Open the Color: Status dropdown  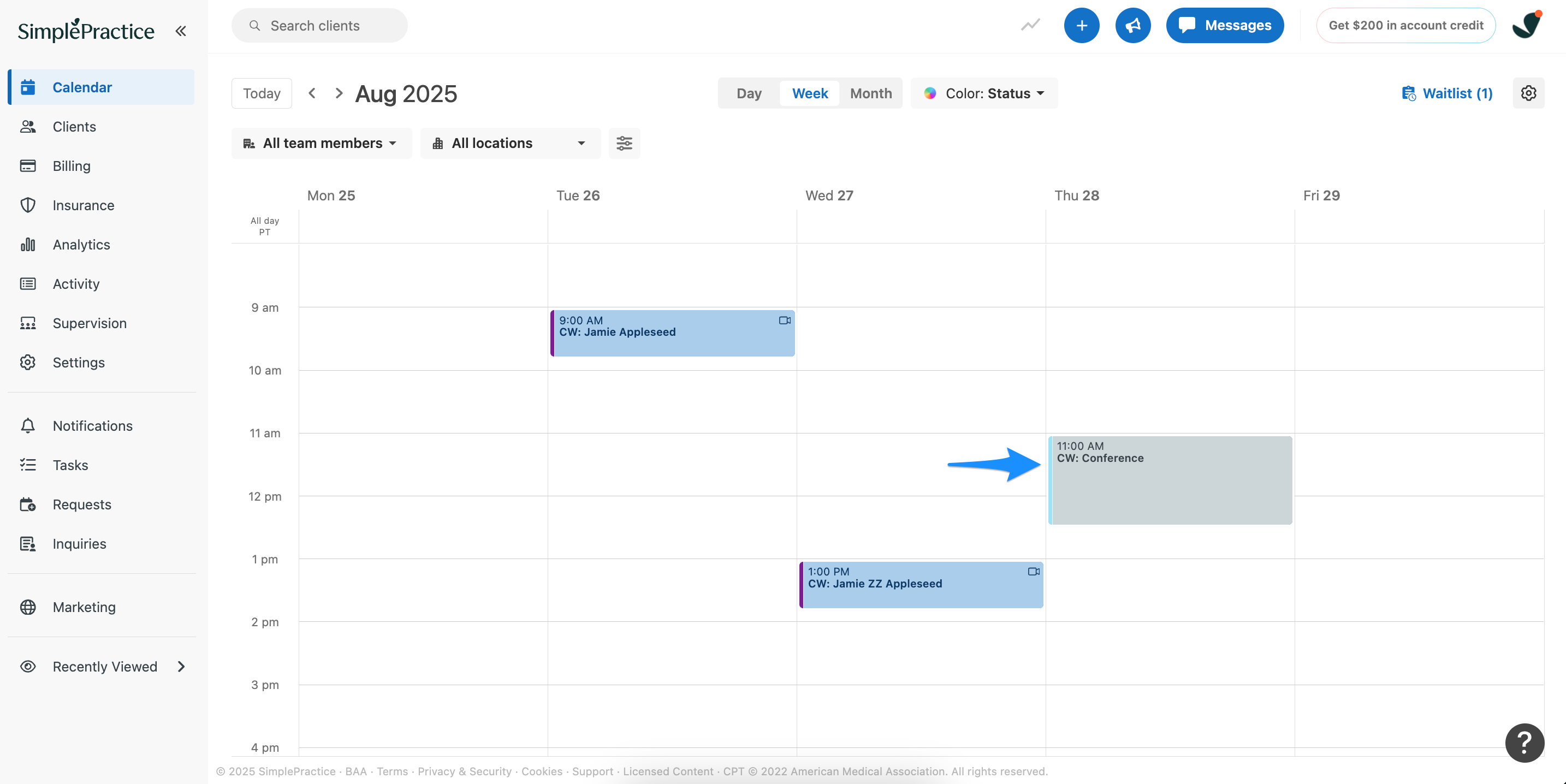tap(984, 93)
